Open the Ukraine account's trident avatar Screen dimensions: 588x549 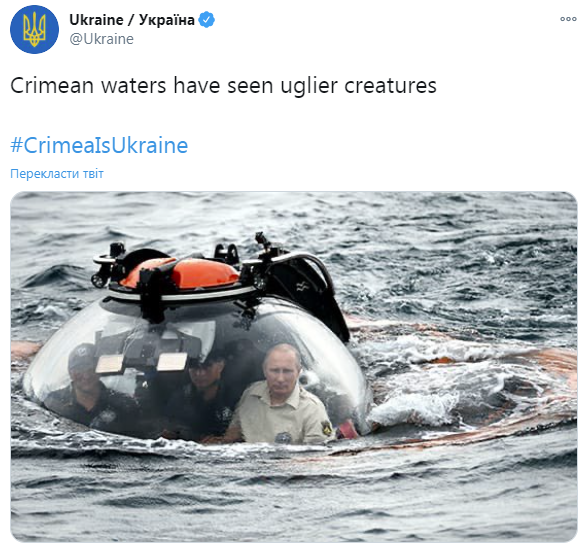34,30
